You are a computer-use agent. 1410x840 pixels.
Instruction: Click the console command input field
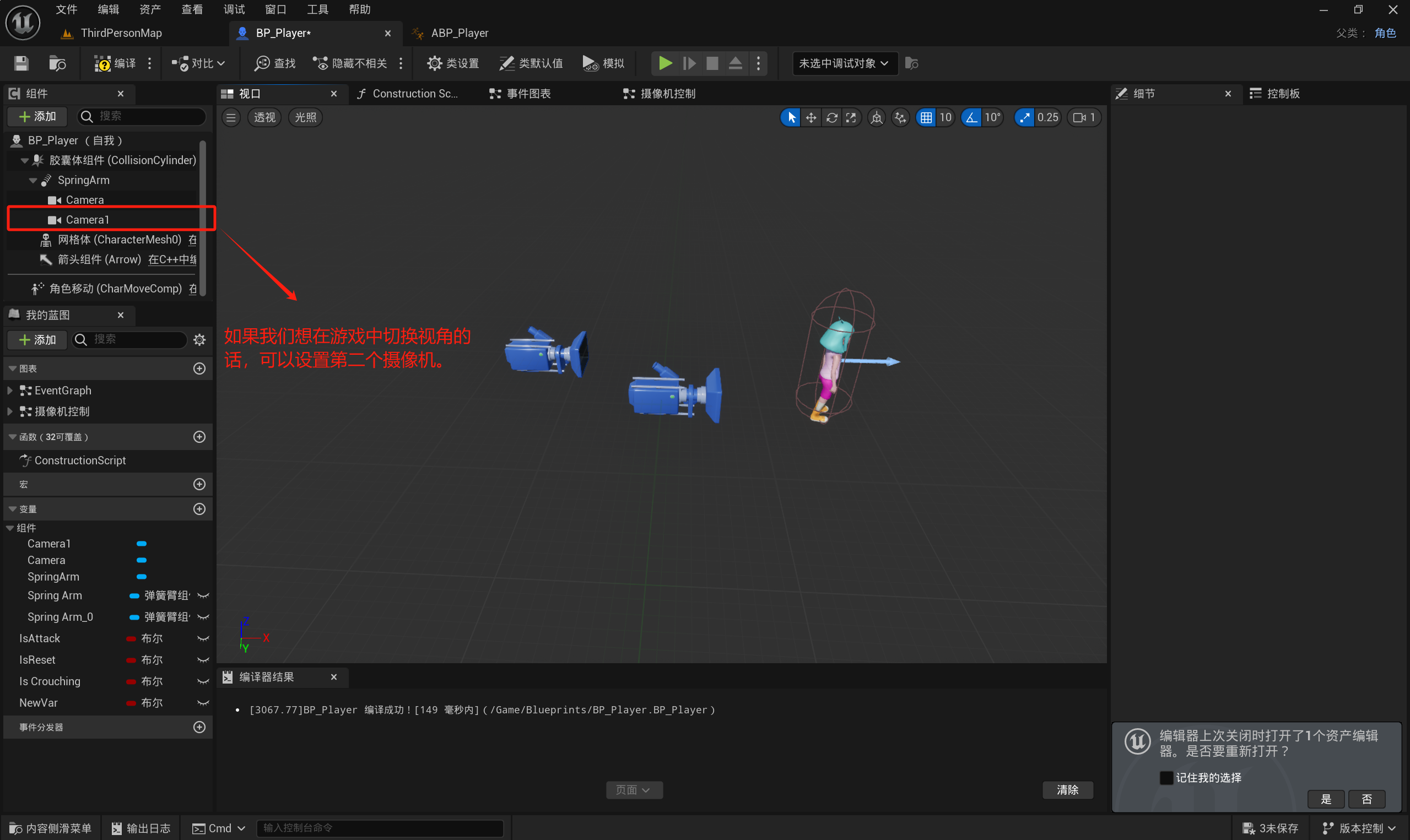point(379,827)
